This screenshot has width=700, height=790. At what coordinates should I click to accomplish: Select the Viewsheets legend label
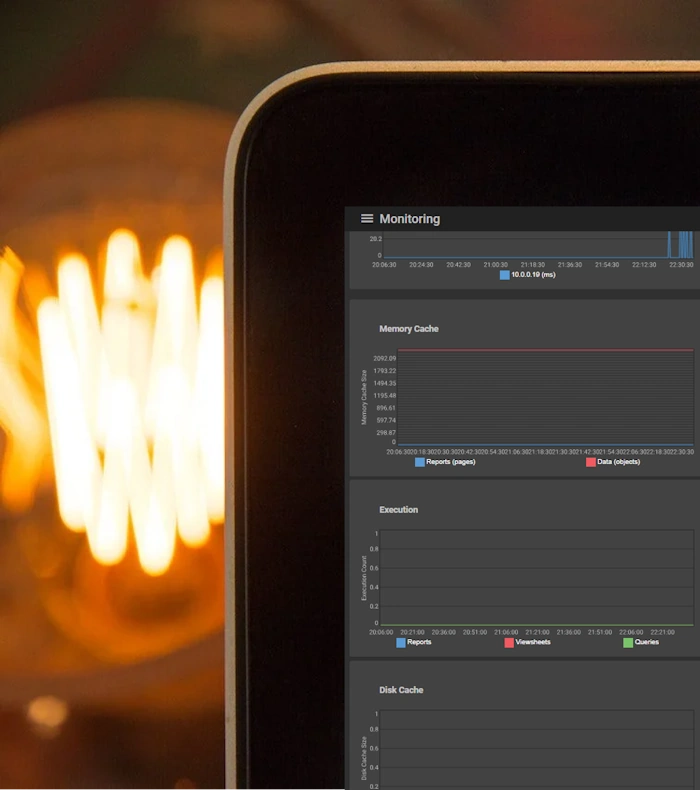534,643
